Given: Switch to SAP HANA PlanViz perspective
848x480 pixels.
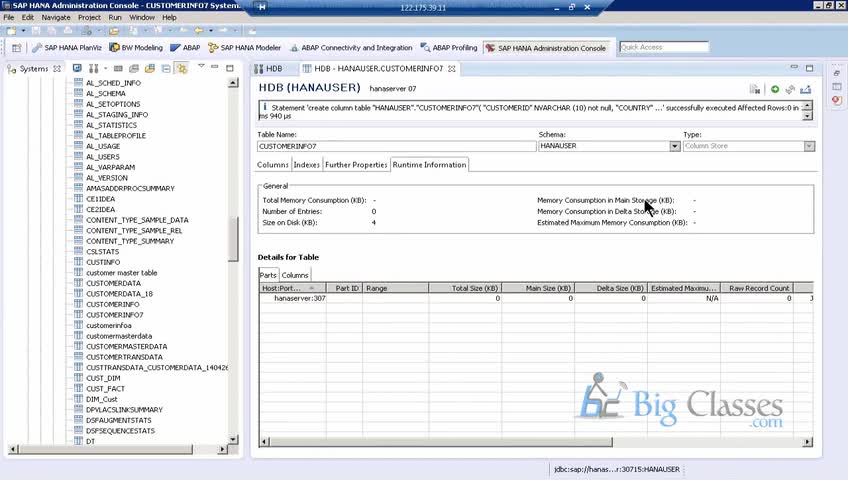Looking at the screenshot, I should coord(67,48).
